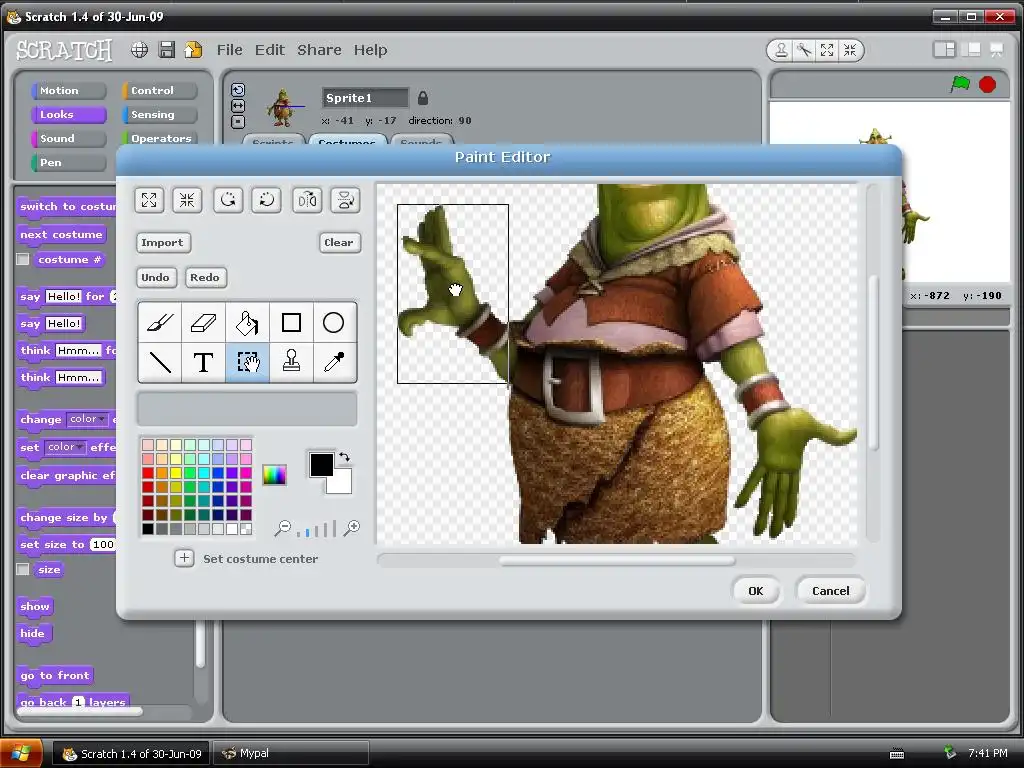This screenshot has height=768, width=1024.
Task: Select the Line tool
Action: pos(160,362)
